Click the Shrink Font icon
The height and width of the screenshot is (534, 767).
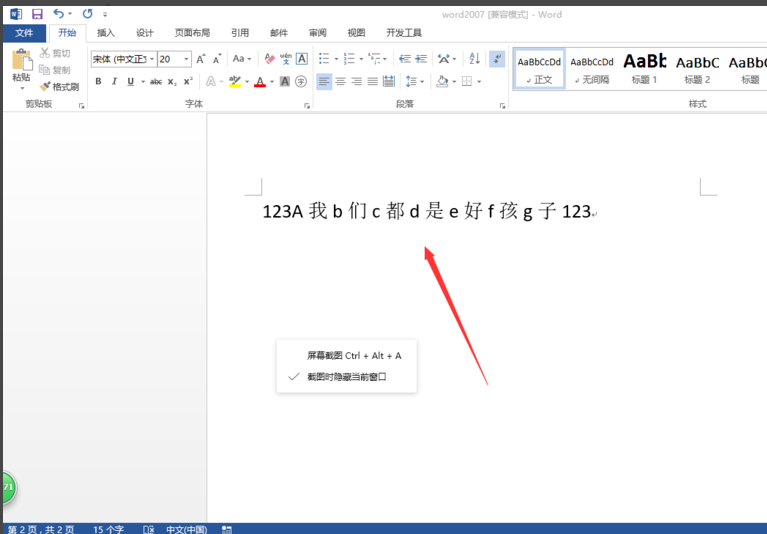(x=217, y=59)
